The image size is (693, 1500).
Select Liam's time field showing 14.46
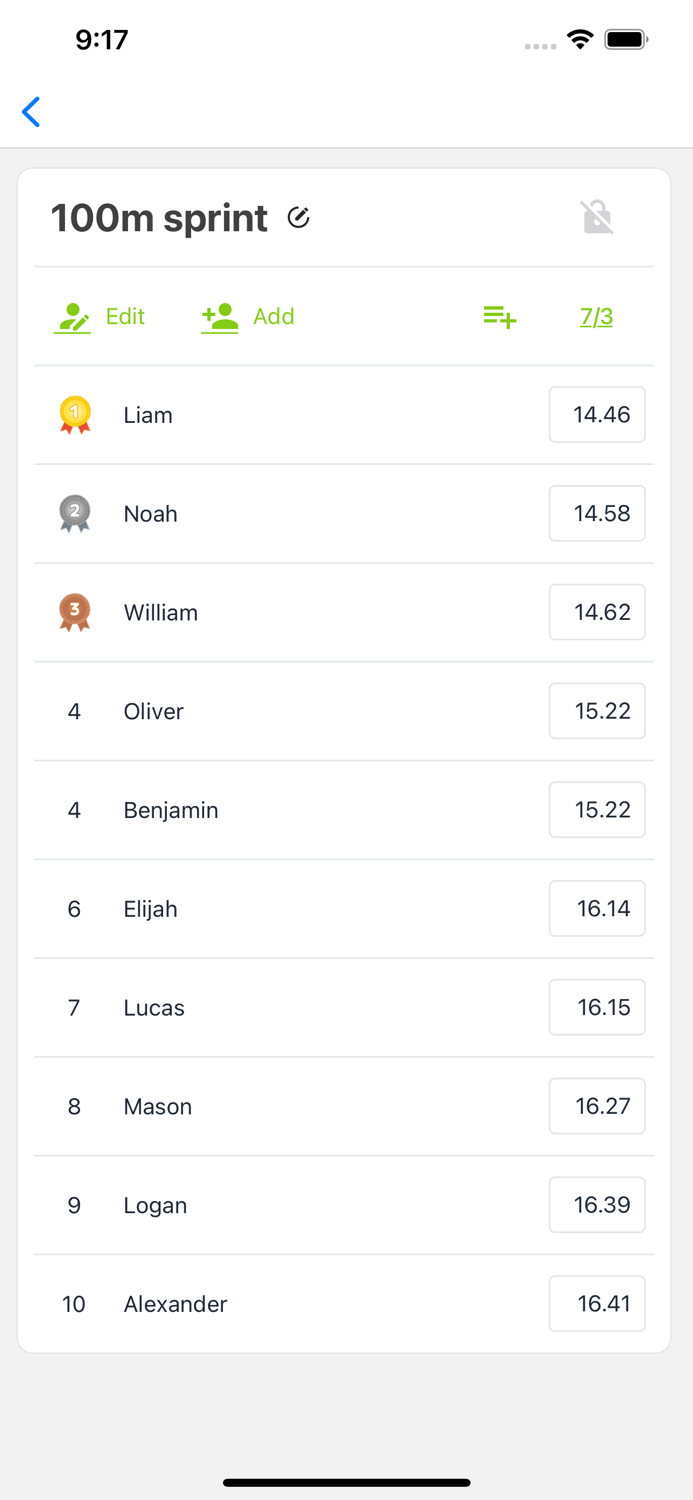[597, 414]
